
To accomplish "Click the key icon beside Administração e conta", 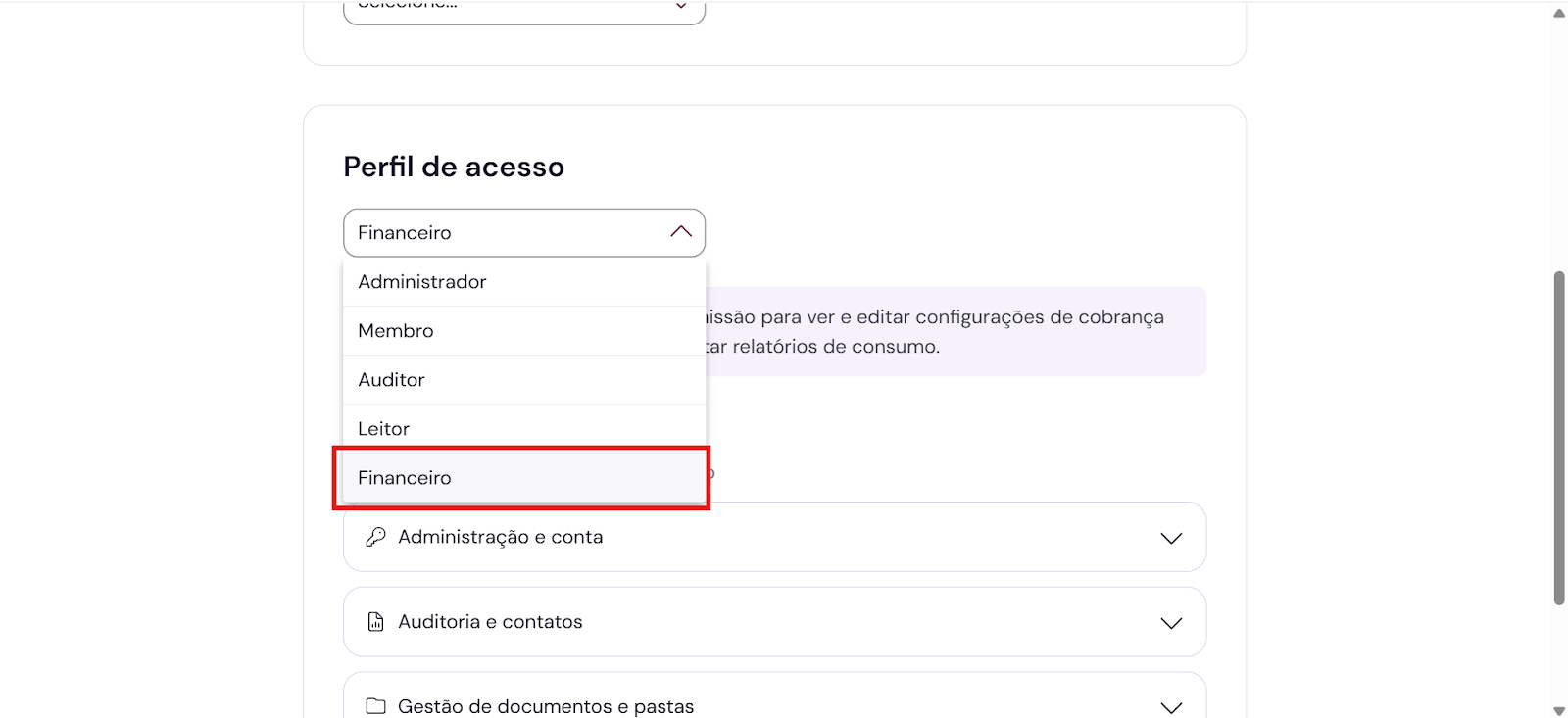I will [x=375, y=537].
